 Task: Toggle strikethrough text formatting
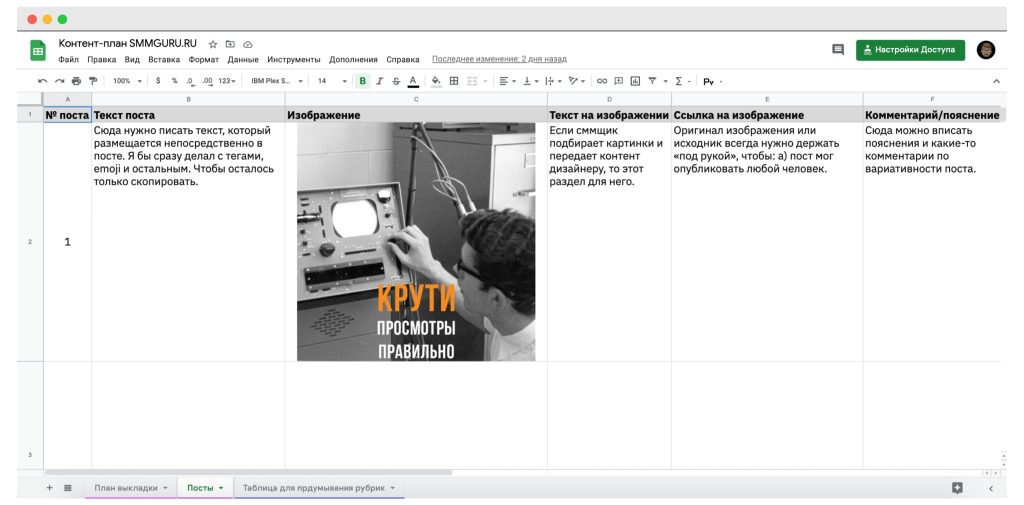pyautogui.click(x=396, y=81)
